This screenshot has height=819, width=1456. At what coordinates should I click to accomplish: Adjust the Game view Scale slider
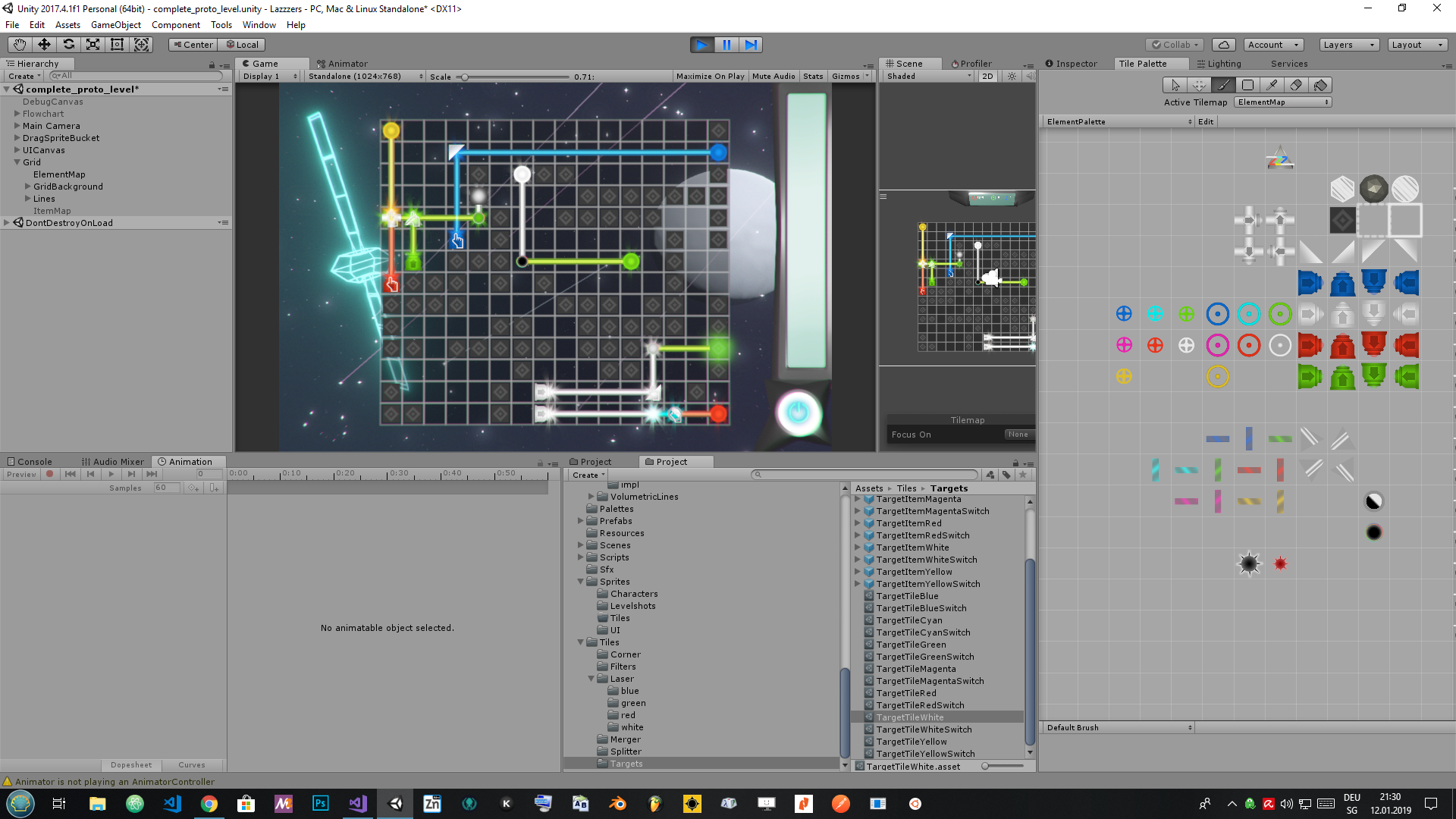tap(465, 77)
